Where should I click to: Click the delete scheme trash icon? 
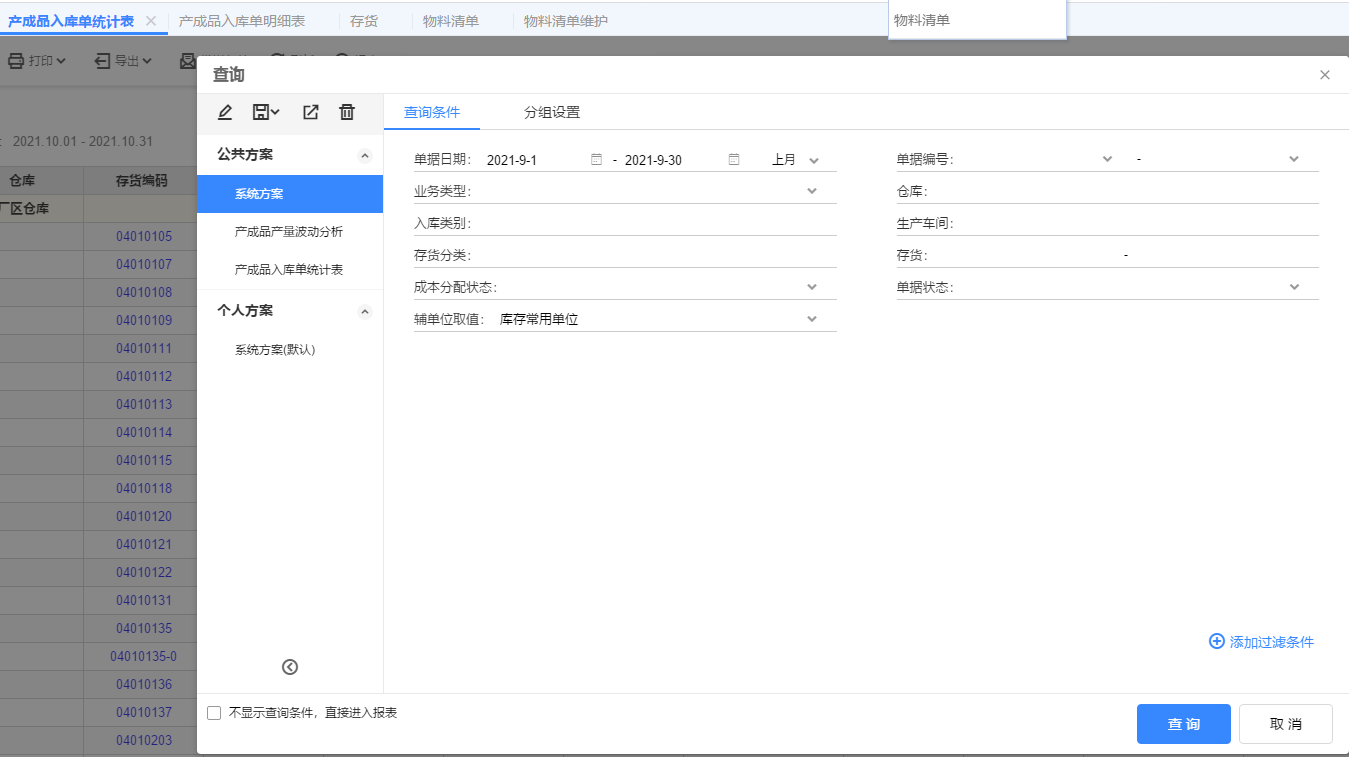(x=347, y=113)
